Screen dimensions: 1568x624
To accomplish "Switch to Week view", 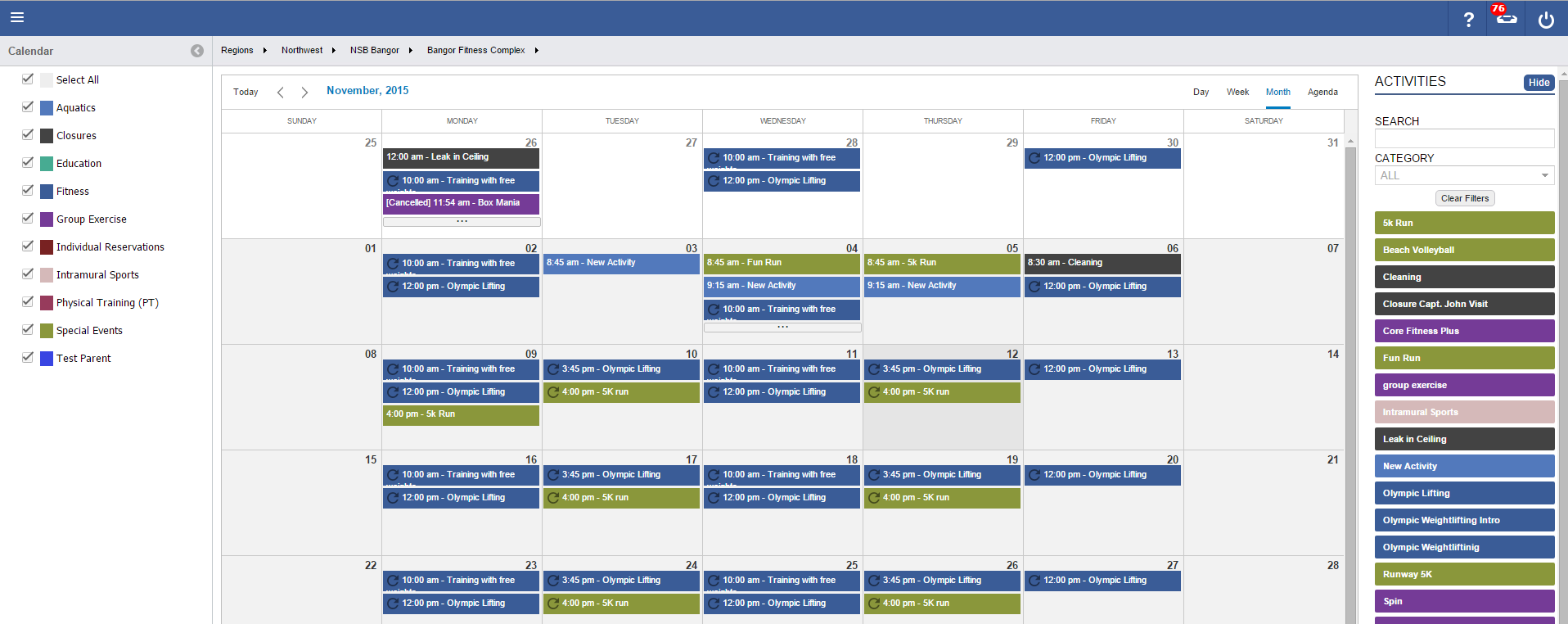I will pos(1237,92).
